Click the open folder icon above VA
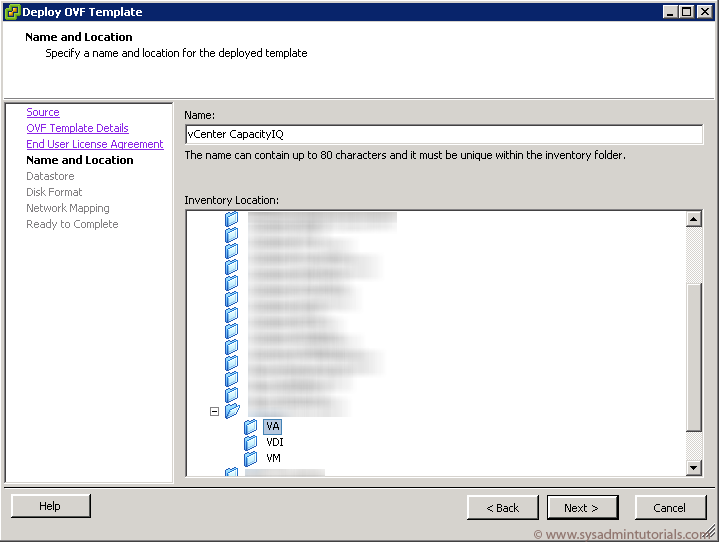 232,411
